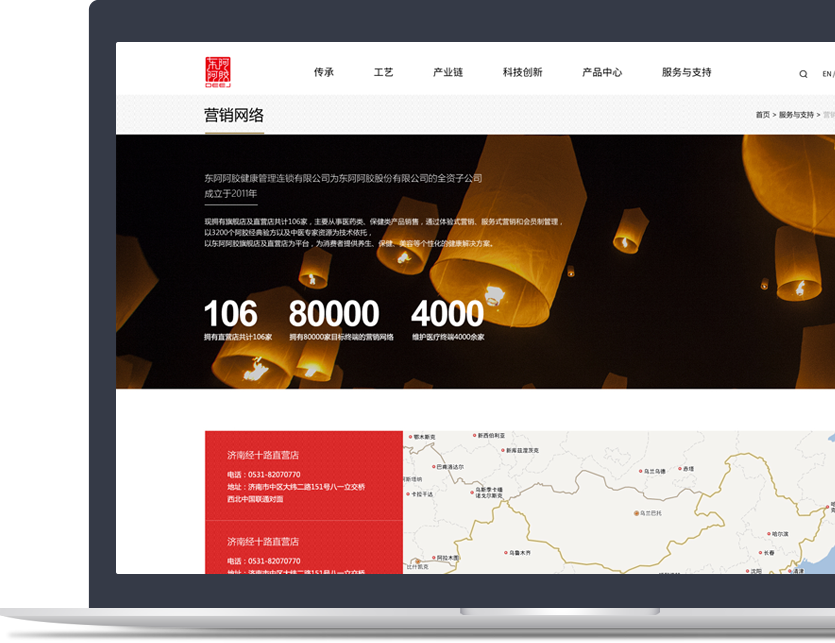The height and width of the screenshot is (643, 835).
Task: Select 科技创新 in the top nav
Action: pos(522,72)
